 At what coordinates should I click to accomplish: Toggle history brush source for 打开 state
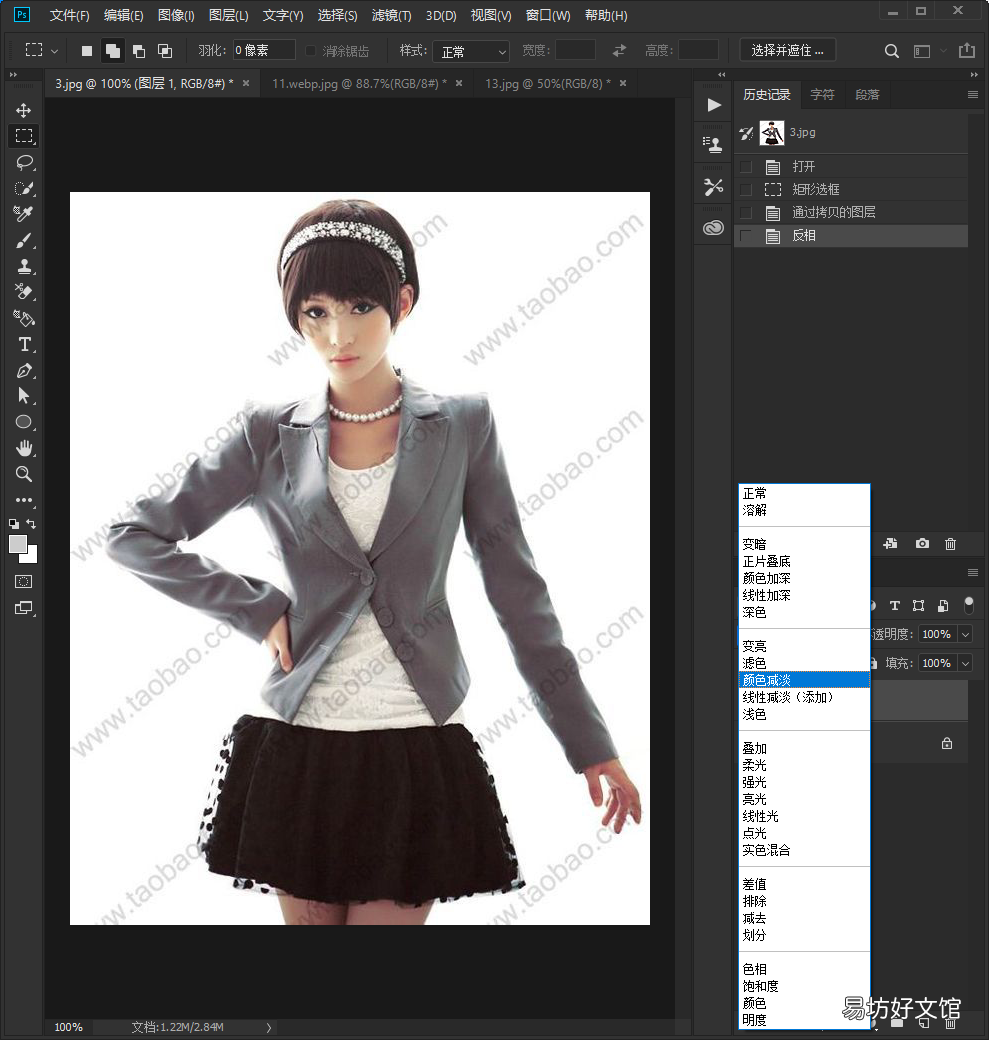[x=746, y=166]
